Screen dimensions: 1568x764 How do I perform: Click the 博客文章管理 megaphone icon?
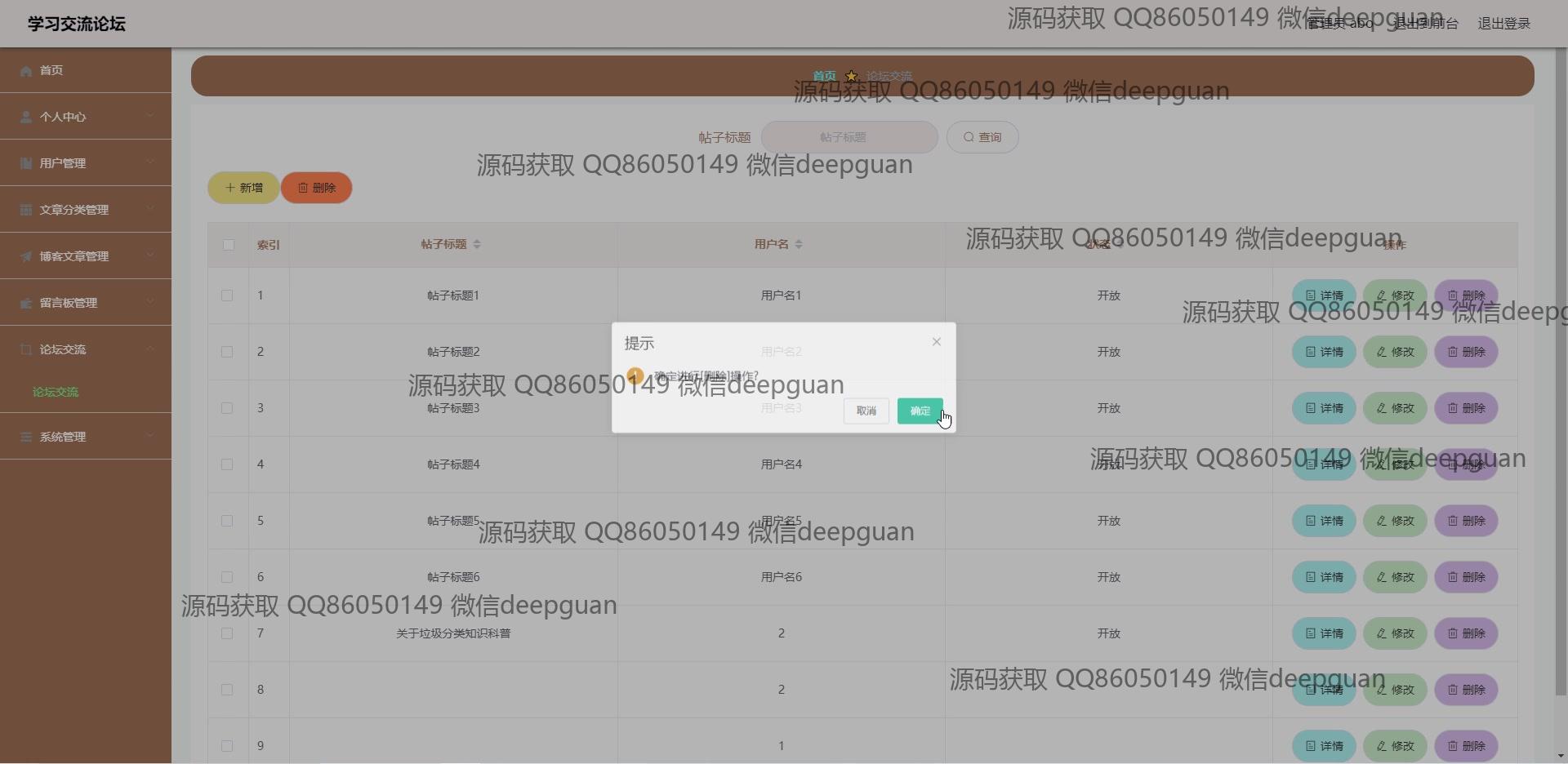point(26,256)
